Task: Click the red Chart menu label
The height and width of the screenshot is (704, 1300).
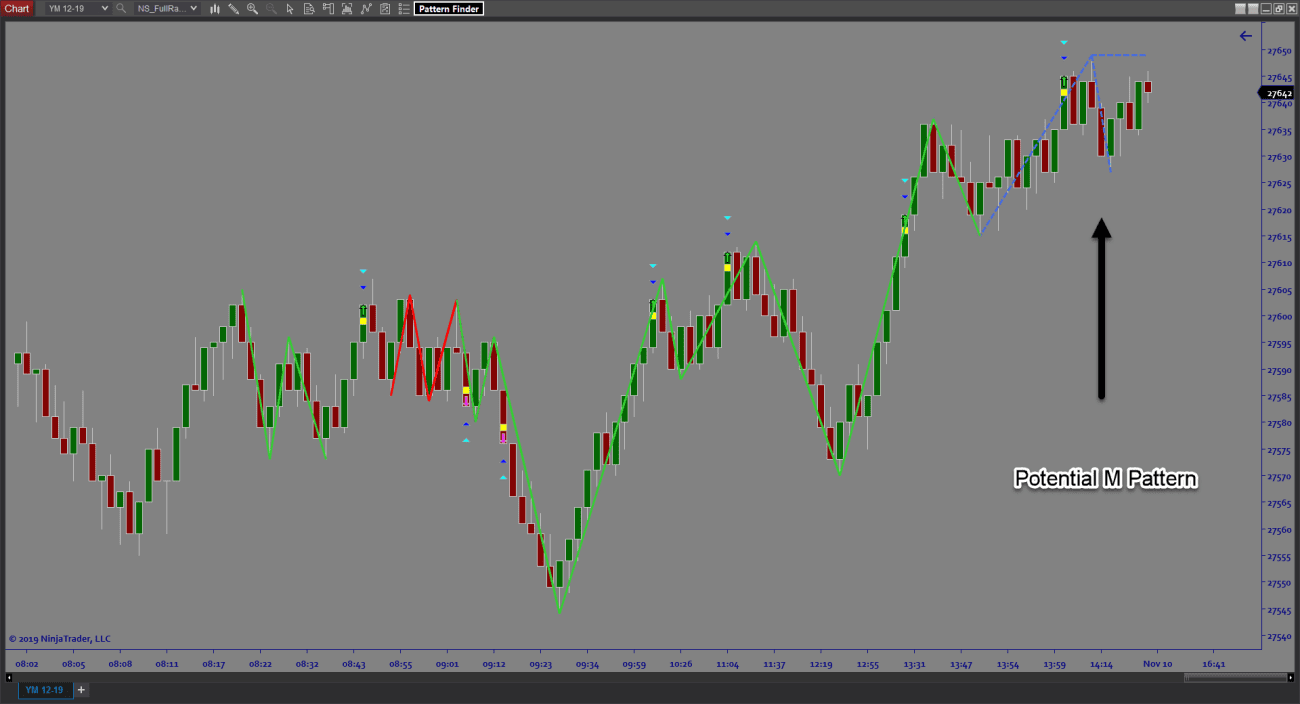Action: 17,9
